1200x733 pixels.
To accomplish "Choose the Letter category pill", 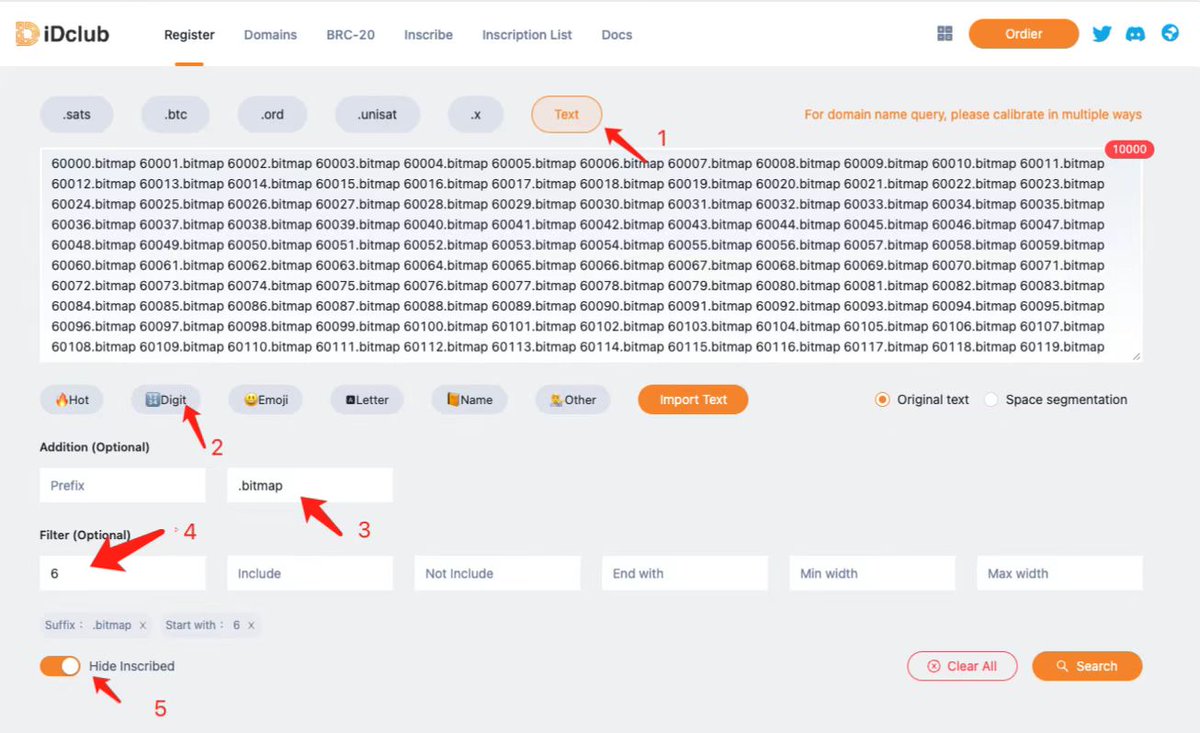I will [367, 400].
